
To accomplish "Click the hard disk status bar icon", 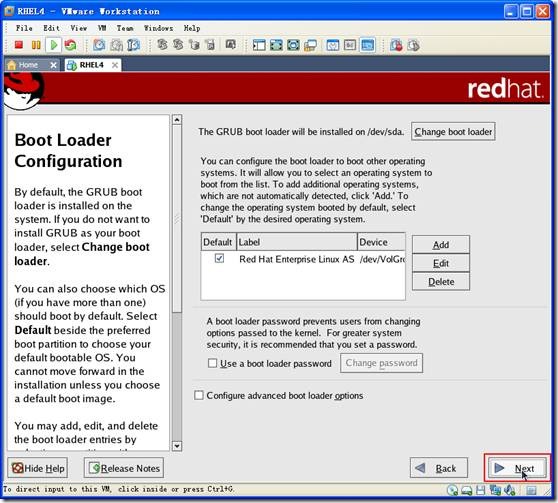I will [467, 491].
